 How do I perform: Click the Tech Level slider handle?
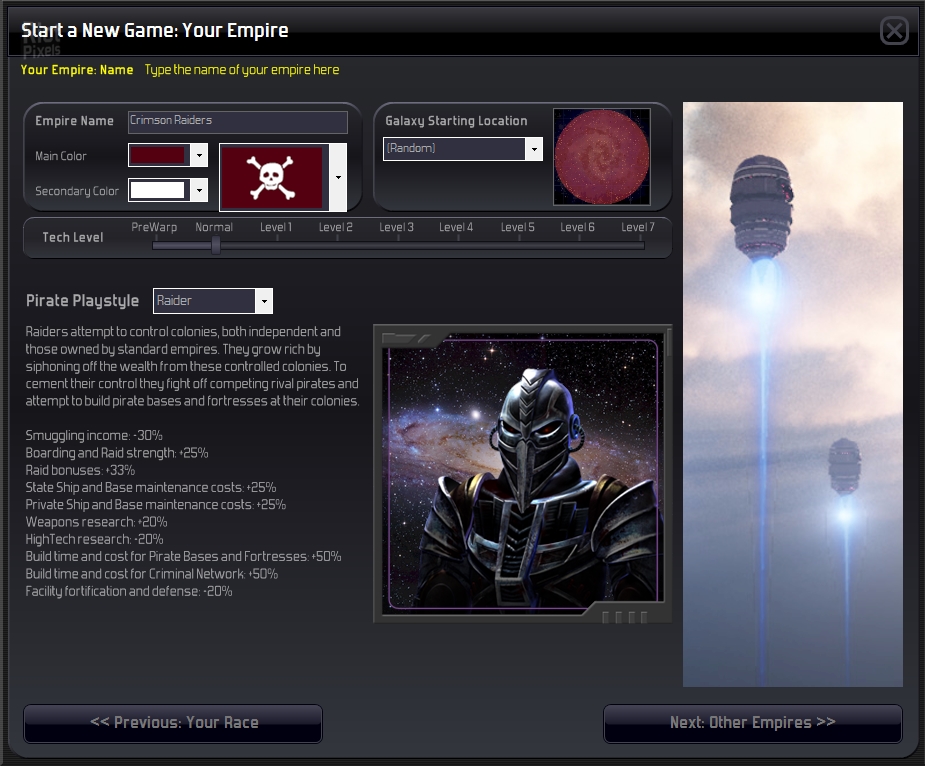click(x=215, y=244)
